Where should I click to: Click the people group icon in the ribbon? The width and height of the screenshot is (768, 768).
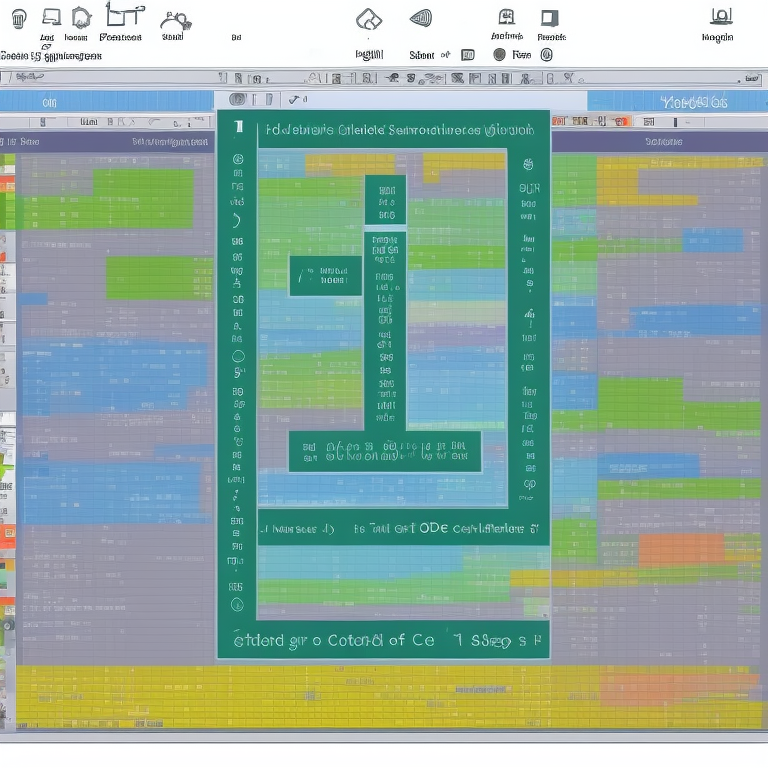tap(176, 19)
